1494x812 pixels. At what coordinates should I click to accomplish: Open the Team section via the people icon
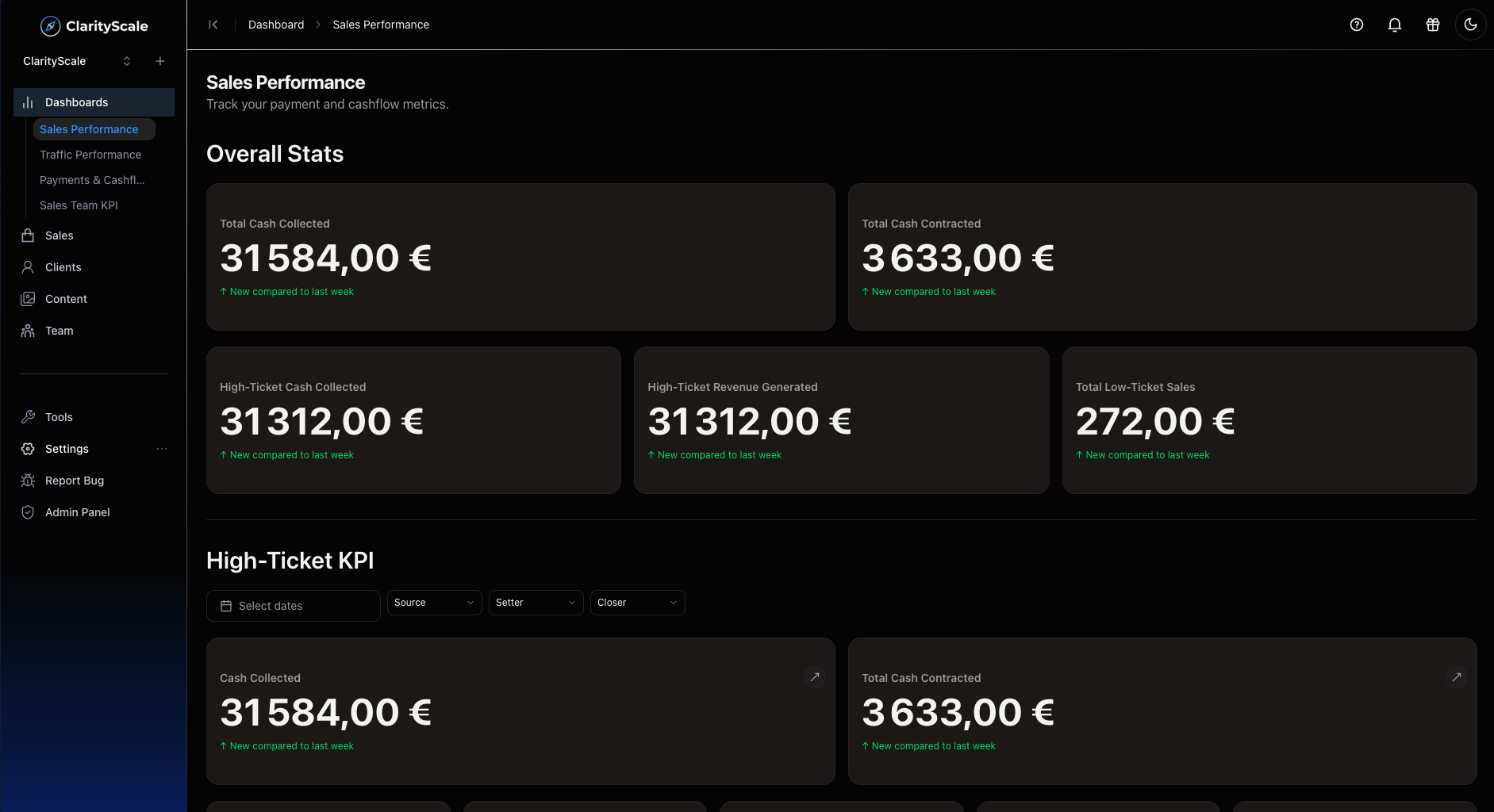pos(28,331)
